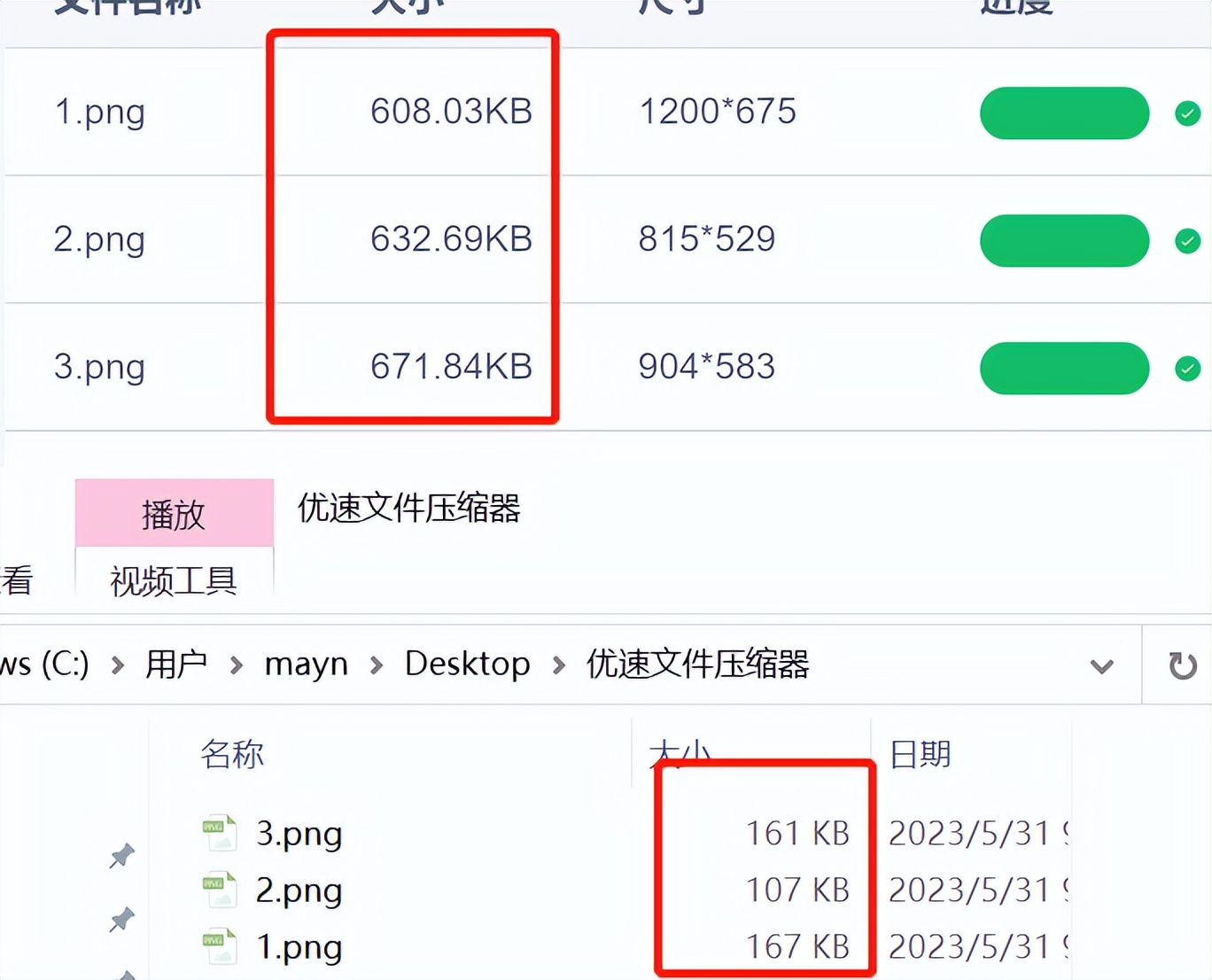Expand the breadcrumb chevron after 用户

click(x=237, y=665)
